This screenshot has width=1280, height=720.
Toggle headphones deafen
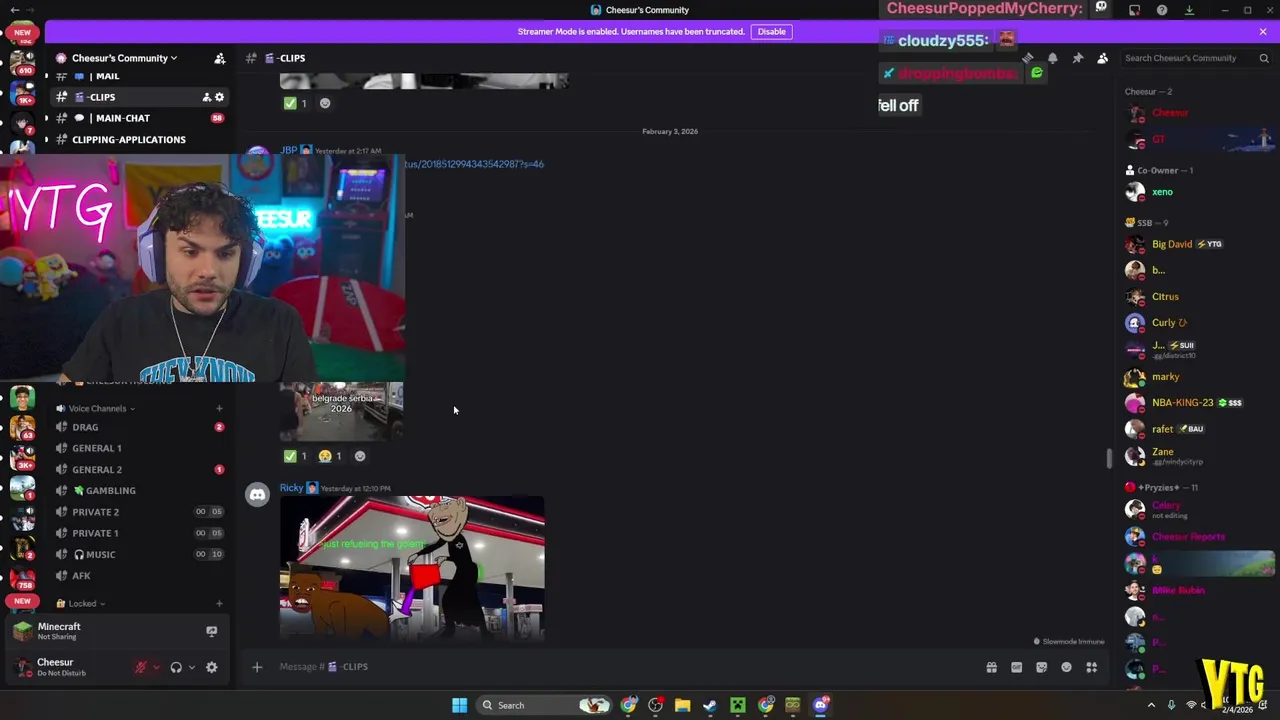pos(176,667)
